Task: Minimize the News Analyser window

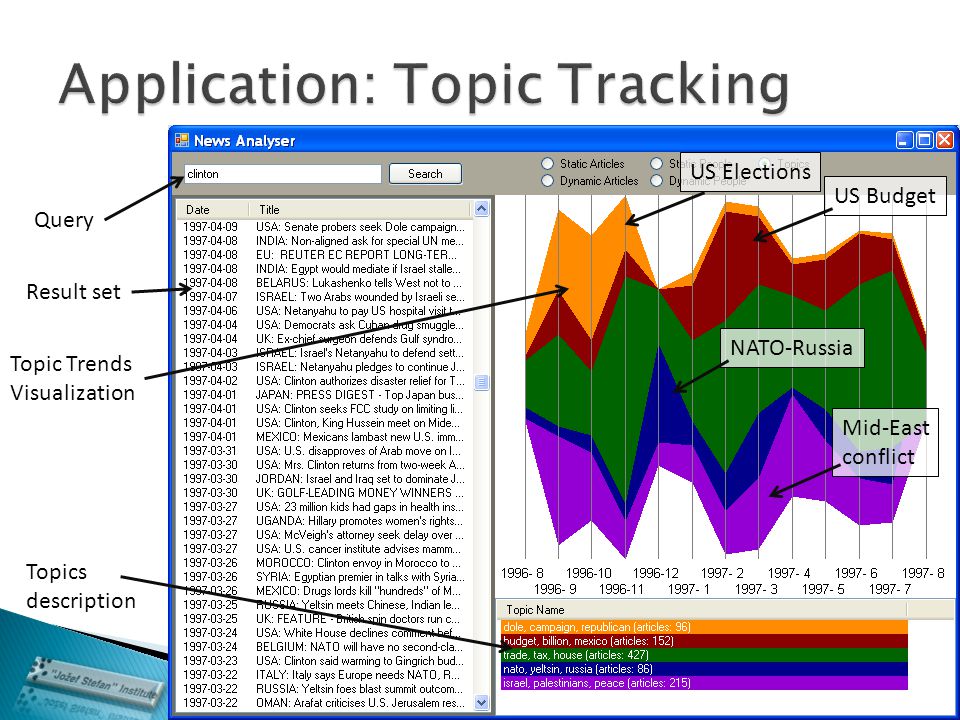Action: (x=904, y=140)
